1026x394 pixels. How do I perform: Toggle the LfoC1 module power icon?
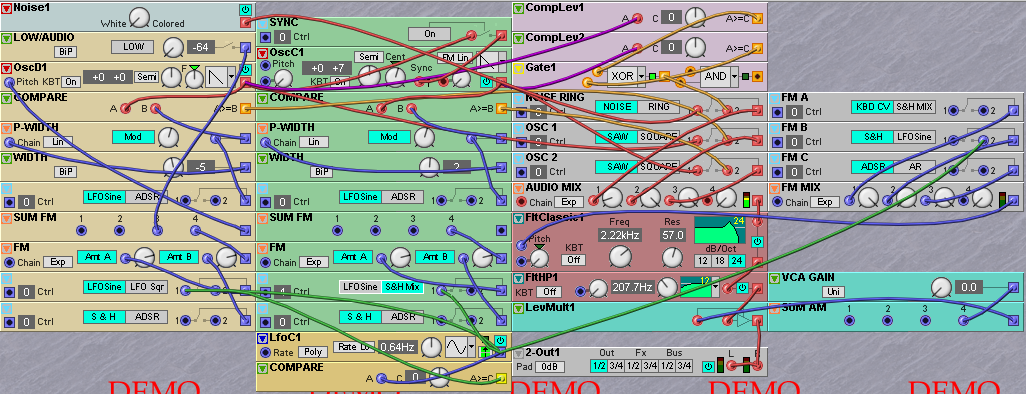pyautogui.click(x=500, y=340)
